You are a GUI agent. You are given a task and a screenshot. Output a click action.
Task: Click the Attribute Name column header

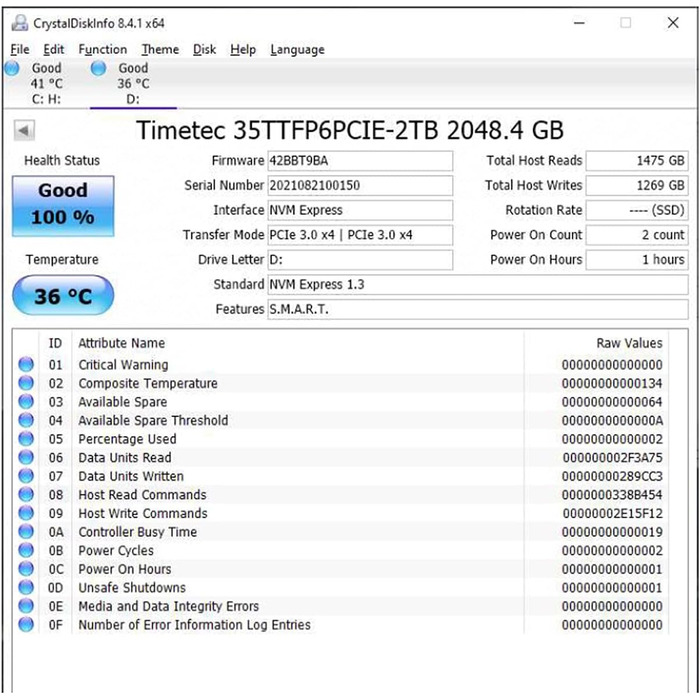pos(121,343)
